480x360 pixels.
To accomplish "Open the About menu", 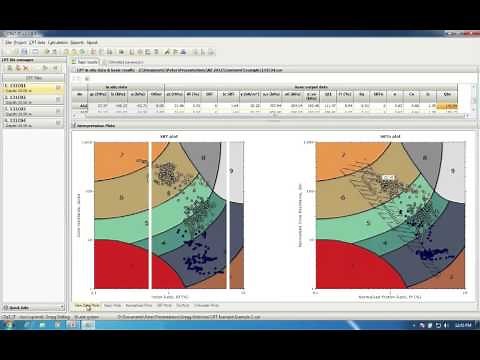I will coord(92,43).
